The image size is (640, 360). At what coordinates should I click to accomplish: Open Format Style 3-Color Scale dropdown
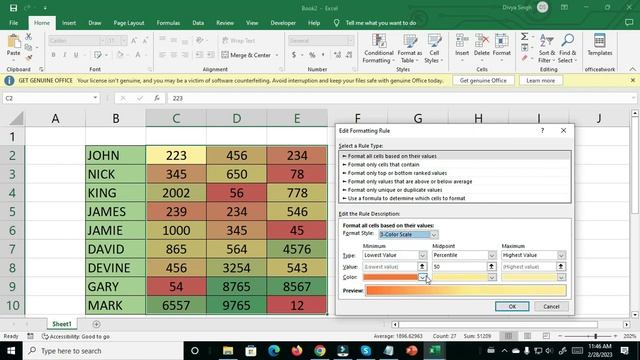pyautogui.click(x=434, y=235)
